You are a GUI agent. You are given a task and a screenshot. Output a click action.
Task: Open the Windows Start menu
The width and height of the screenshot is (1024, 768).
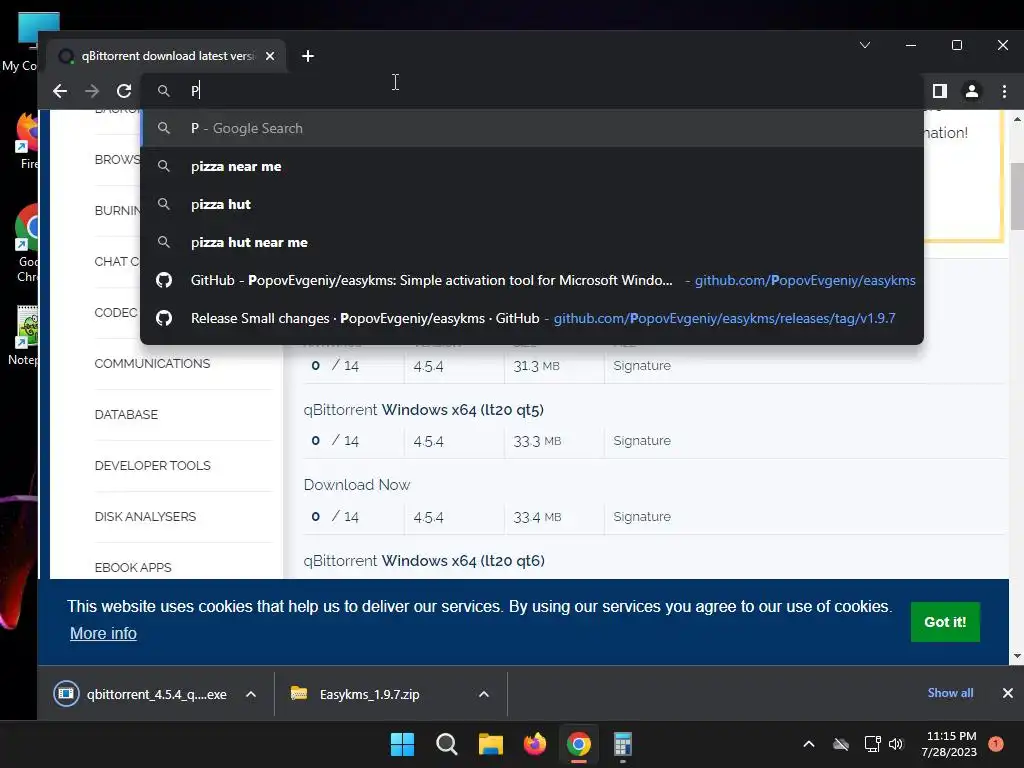tap(402, 744)
